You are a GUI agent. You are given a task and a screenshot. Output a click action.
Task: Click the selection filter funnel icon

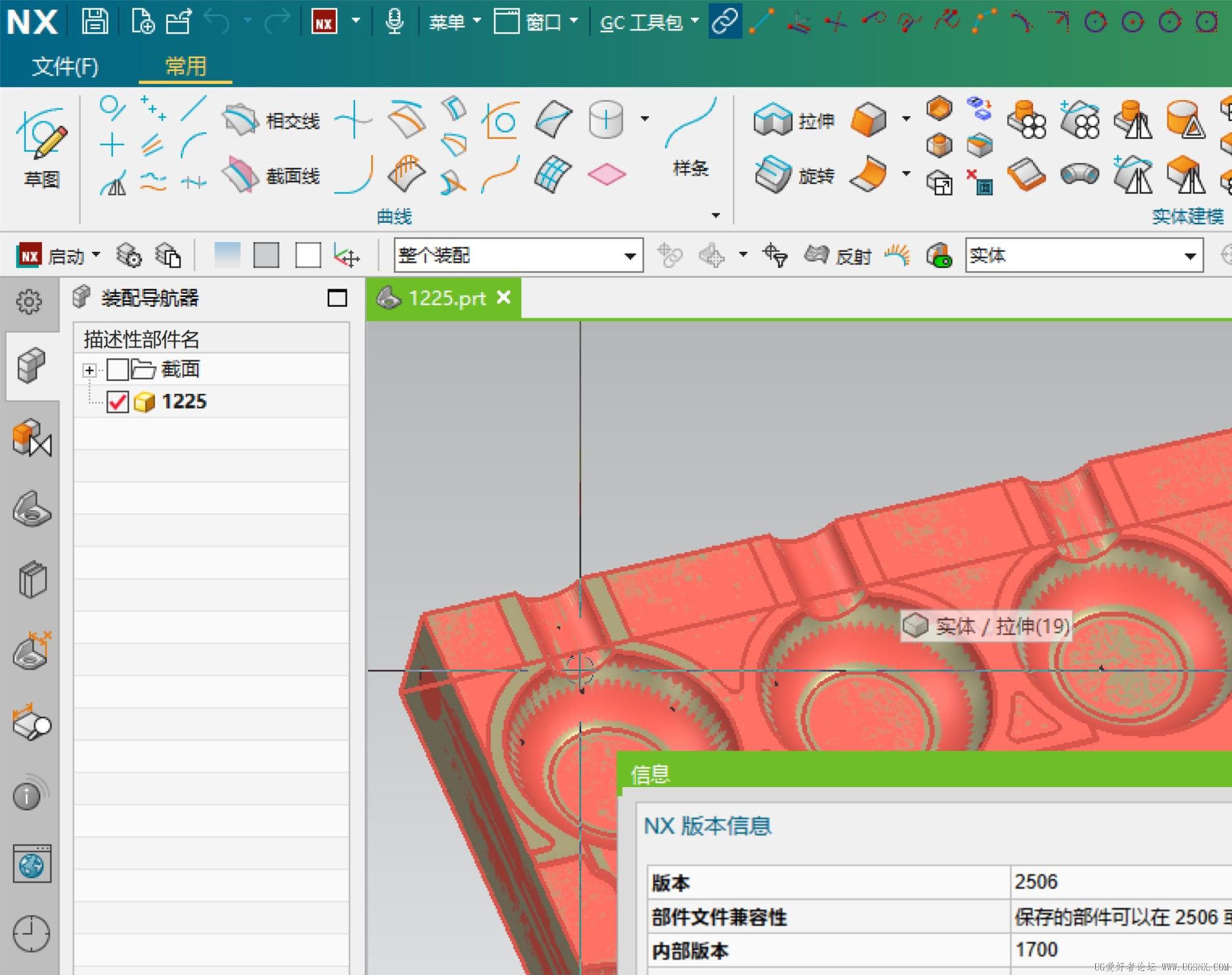tap(775, 256)
